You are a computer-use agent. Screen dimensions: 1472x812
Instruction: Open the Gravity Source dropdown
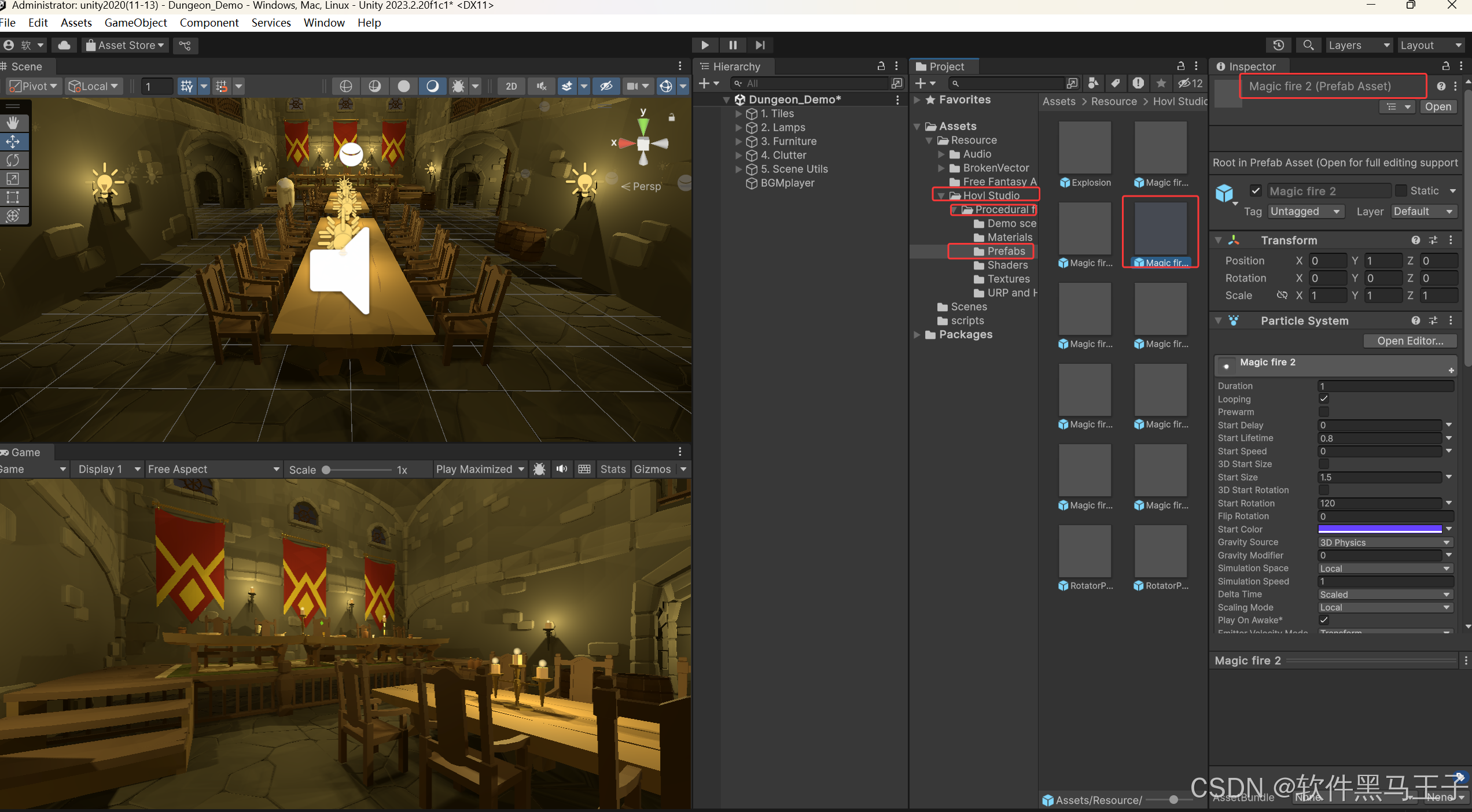coord(1385,542)
